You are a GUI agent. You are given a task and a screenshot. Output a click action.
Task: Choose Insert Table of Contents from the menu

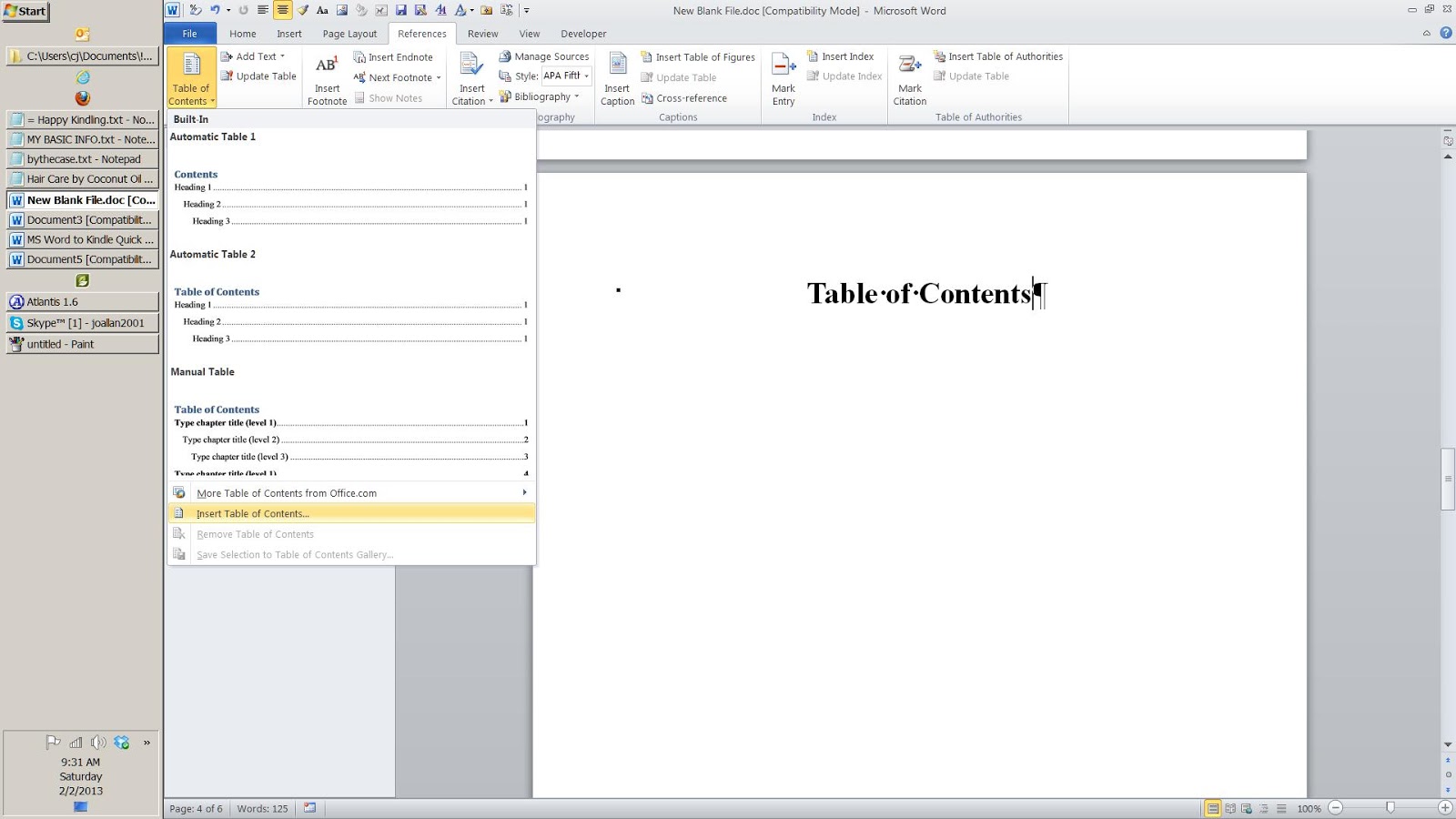click(x=251, y=513)
